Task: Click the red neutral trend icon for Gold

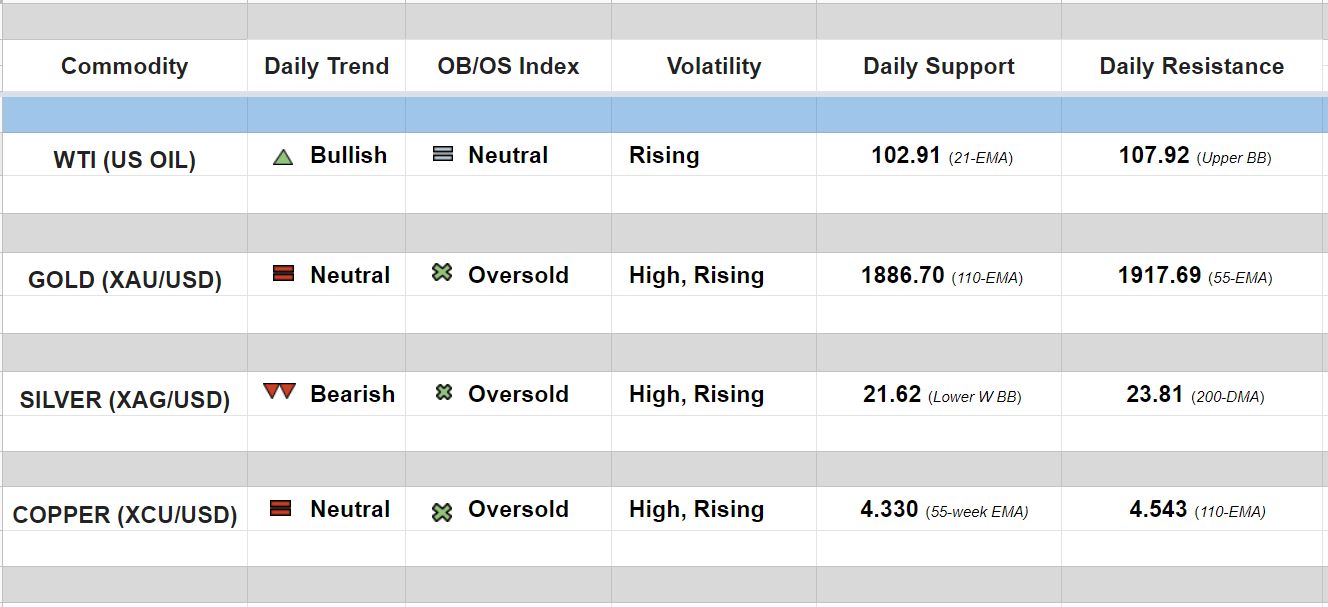Action: tap(283, 274)
